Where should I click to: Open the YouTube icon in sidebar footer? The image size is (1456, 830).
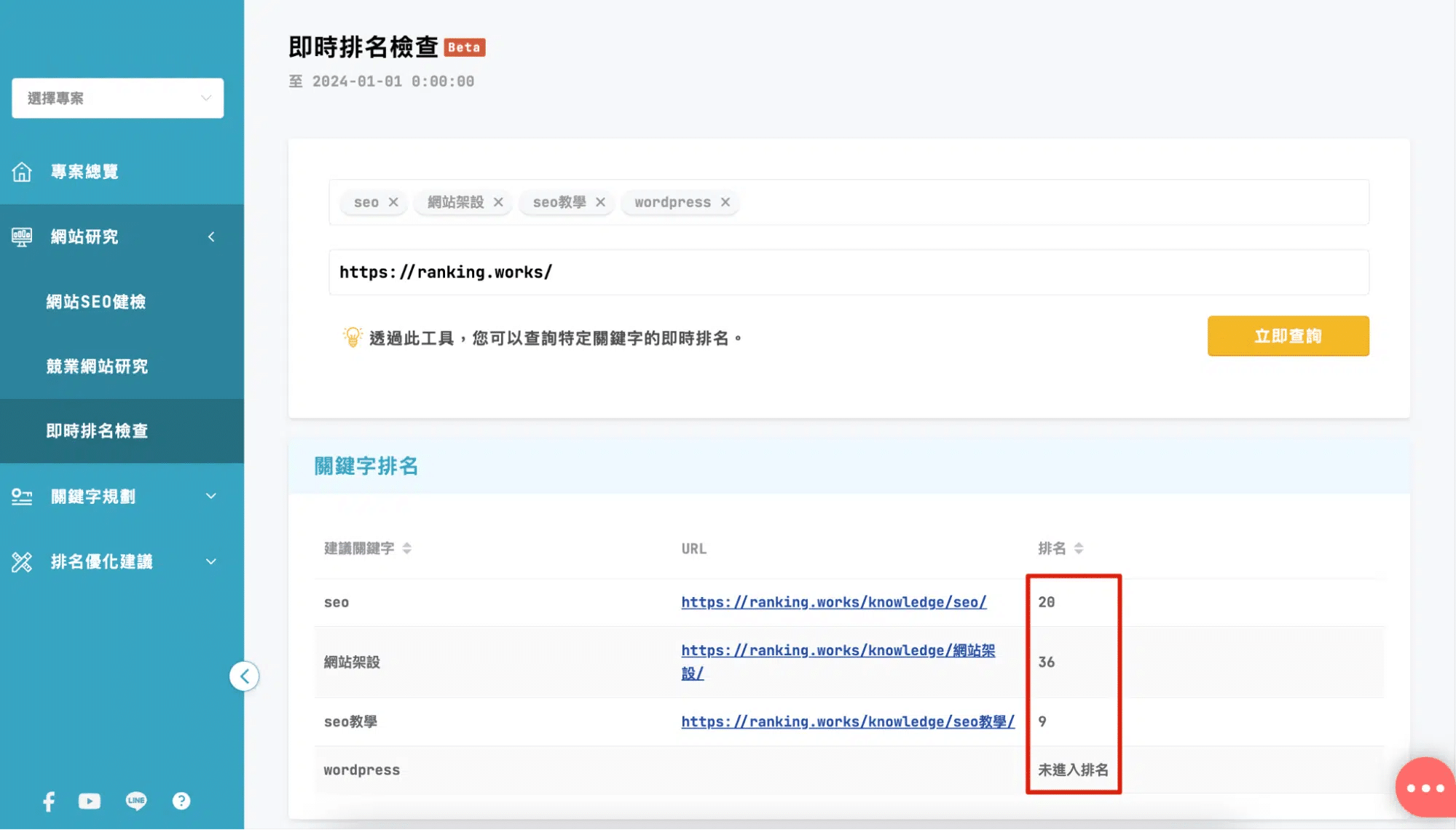(x=90, y=802)
